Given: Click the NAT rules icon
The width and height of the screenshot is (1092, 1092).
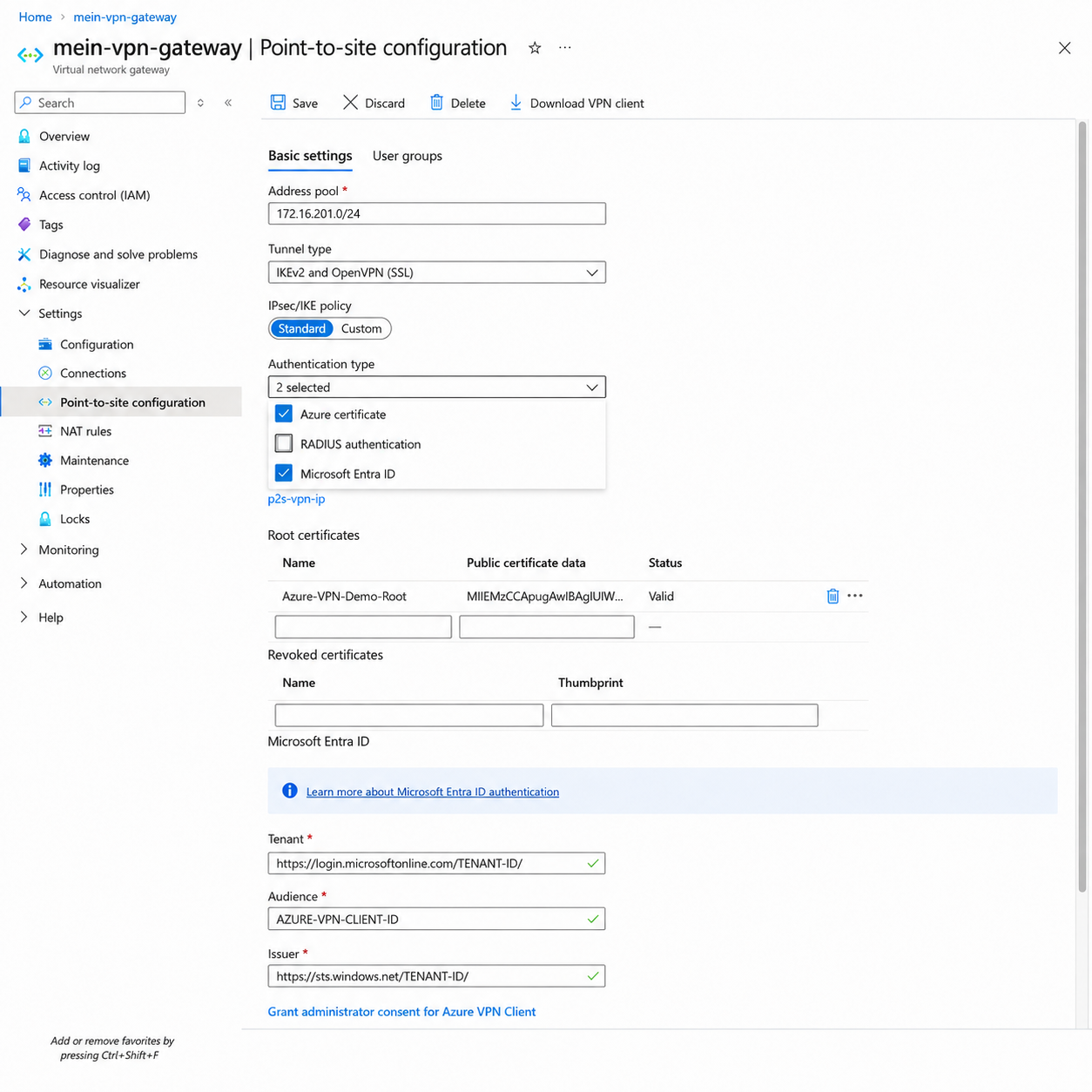Looking at the screenshot, I should [x=45, y=431].
